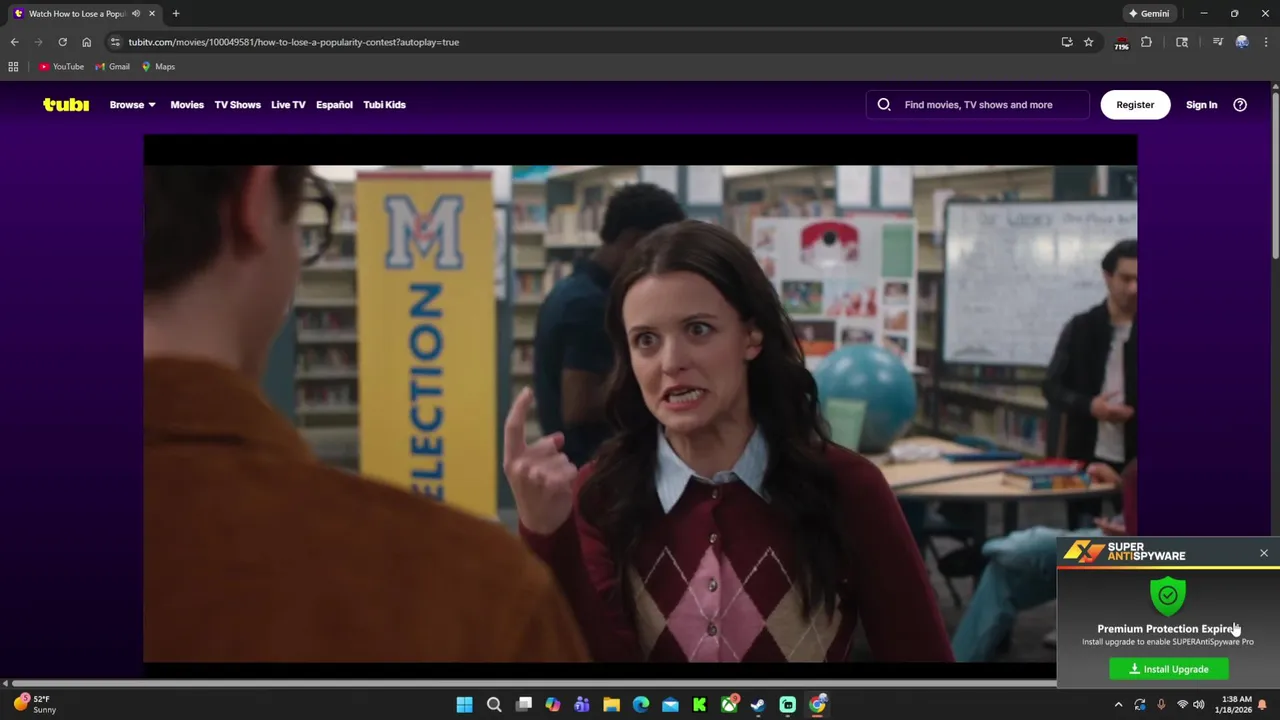This screenshot has height=720, width=1280.
Task: Open the extension icon showing 71%
Action: (1122, 43)
